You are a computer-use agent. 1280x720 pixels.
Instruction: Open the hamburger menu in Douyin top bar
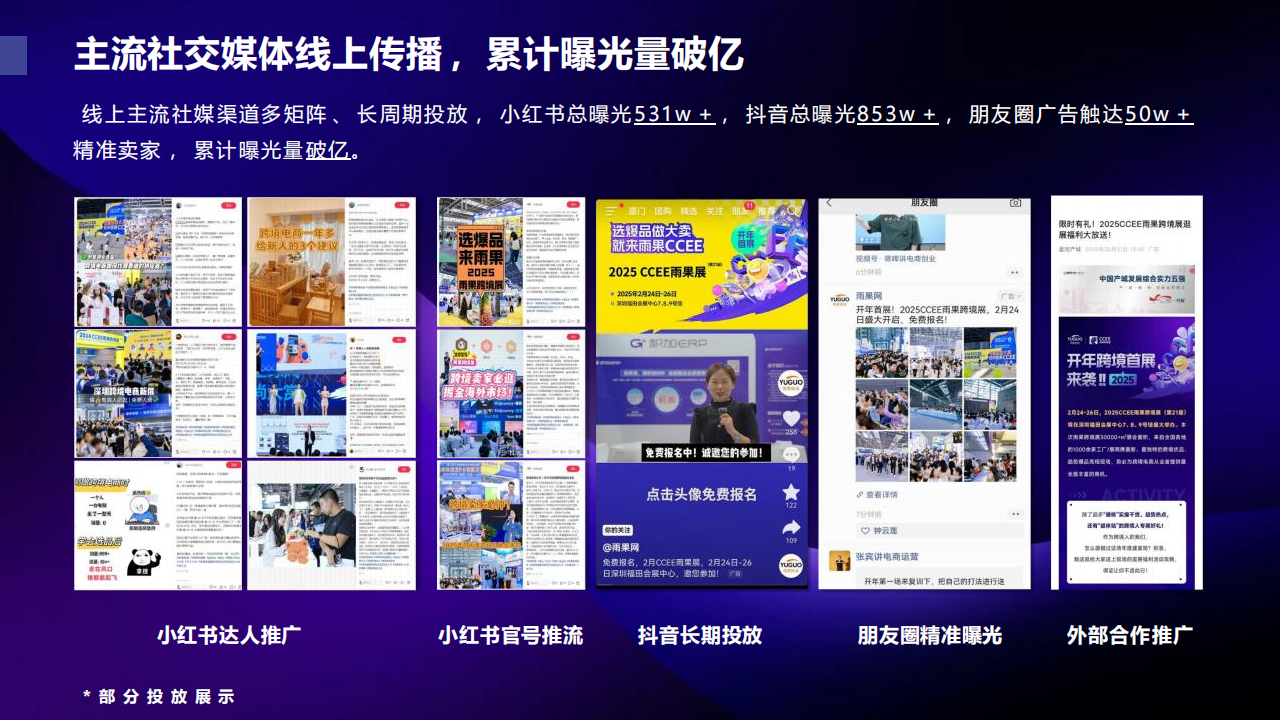tap(610, 211)
